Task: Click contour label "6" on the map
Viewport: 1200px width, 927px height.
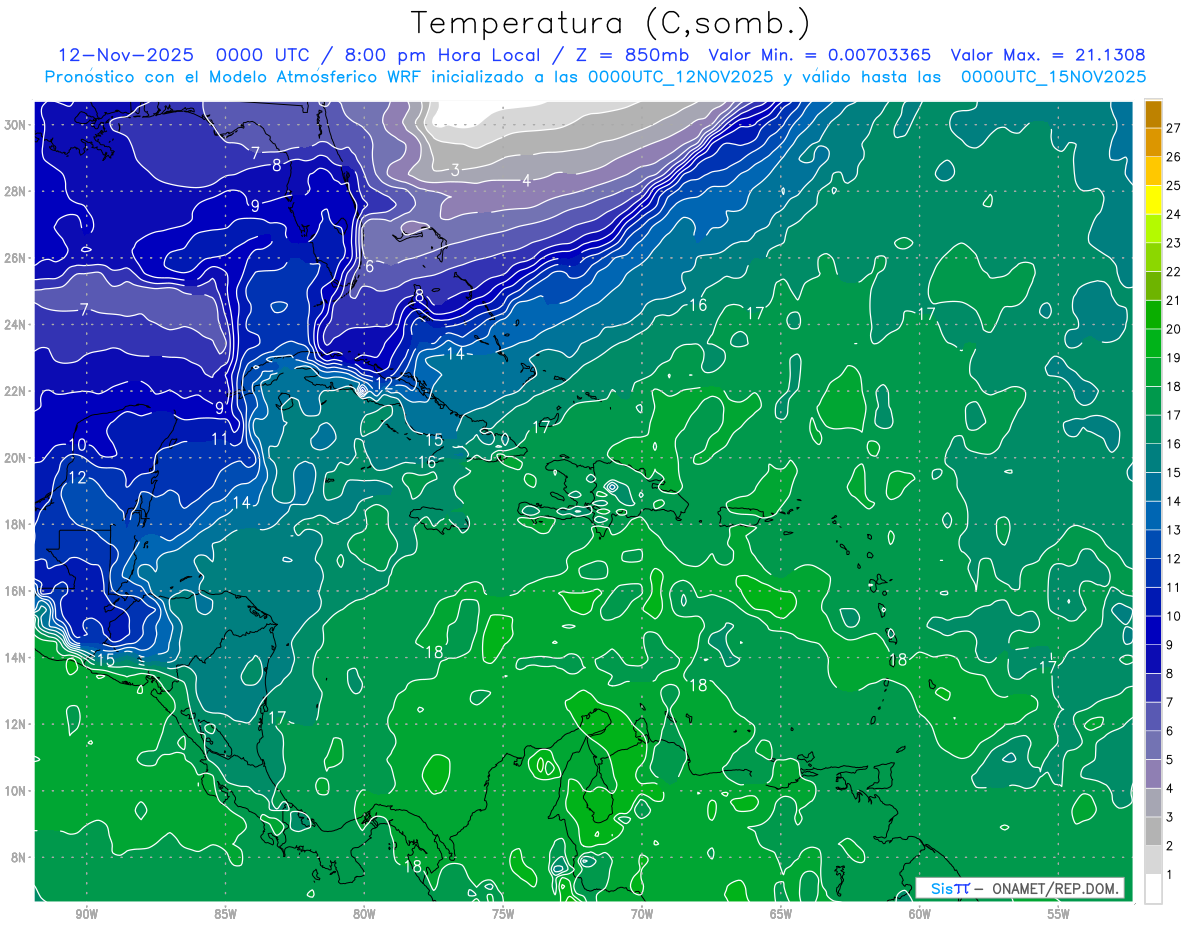Action: pos(369,266)
